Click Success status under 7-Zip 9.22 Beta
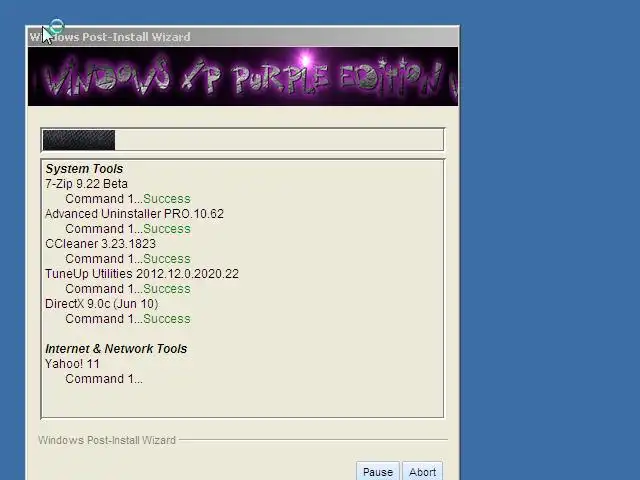Viewport: 640px width, 480px height. click(x=167, y=199)
